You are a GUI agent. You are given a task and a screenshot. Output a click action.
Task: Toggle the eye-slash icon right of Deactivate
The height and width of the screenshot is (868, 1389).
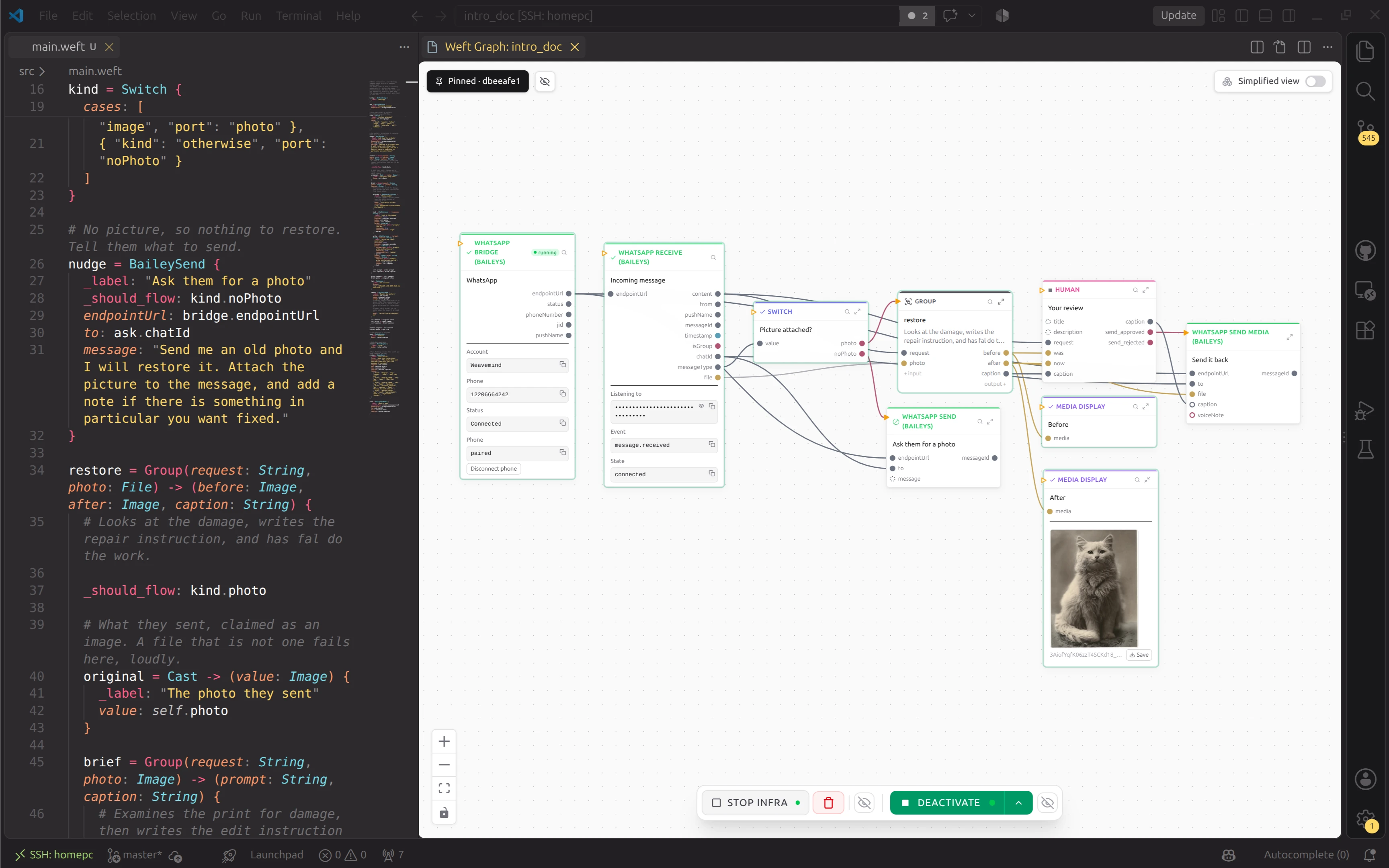(x=1047, y=802)
